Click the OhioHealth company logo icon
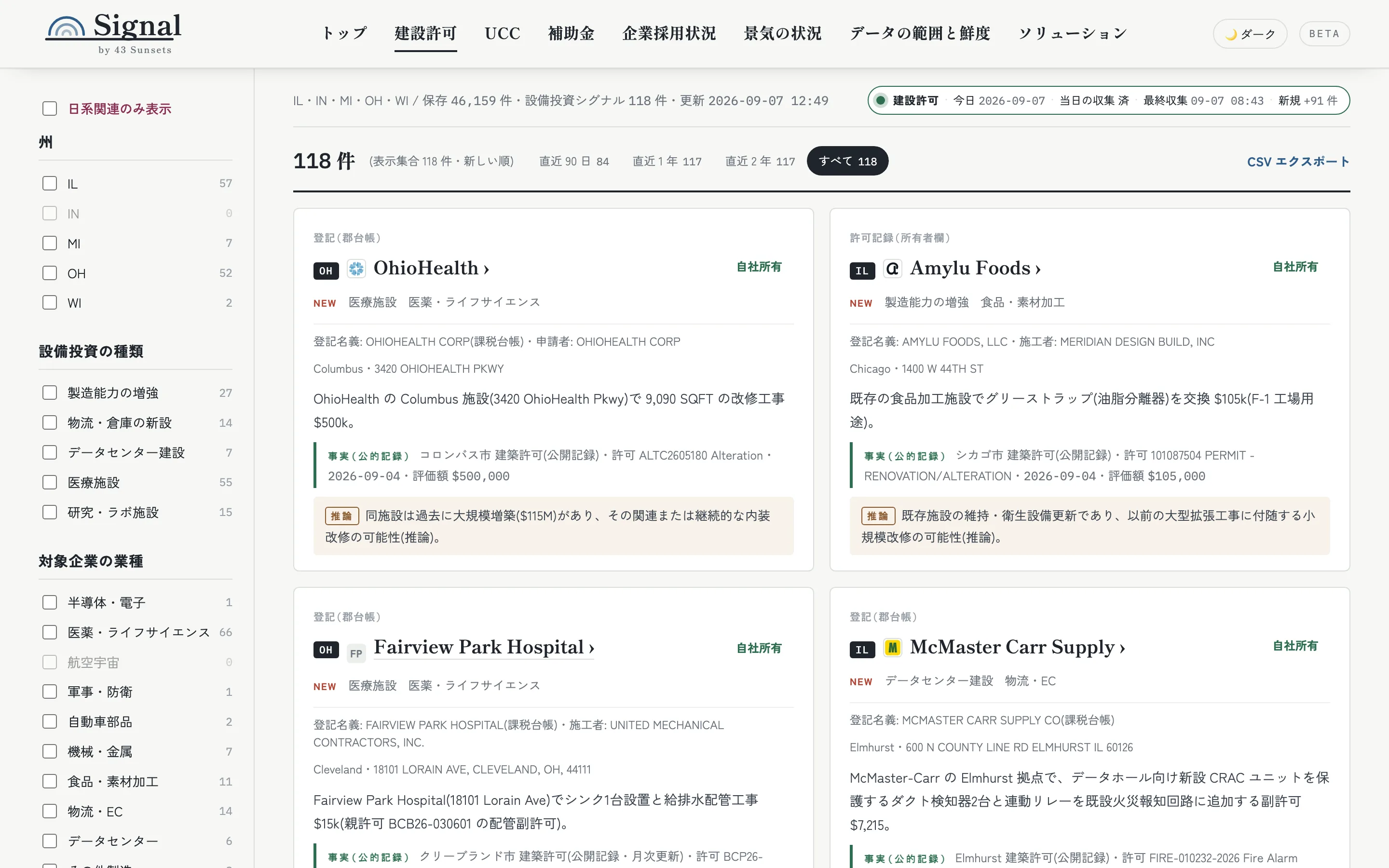Image resolution: width=1389 pixels, height=868 pixels. (356, 269)
